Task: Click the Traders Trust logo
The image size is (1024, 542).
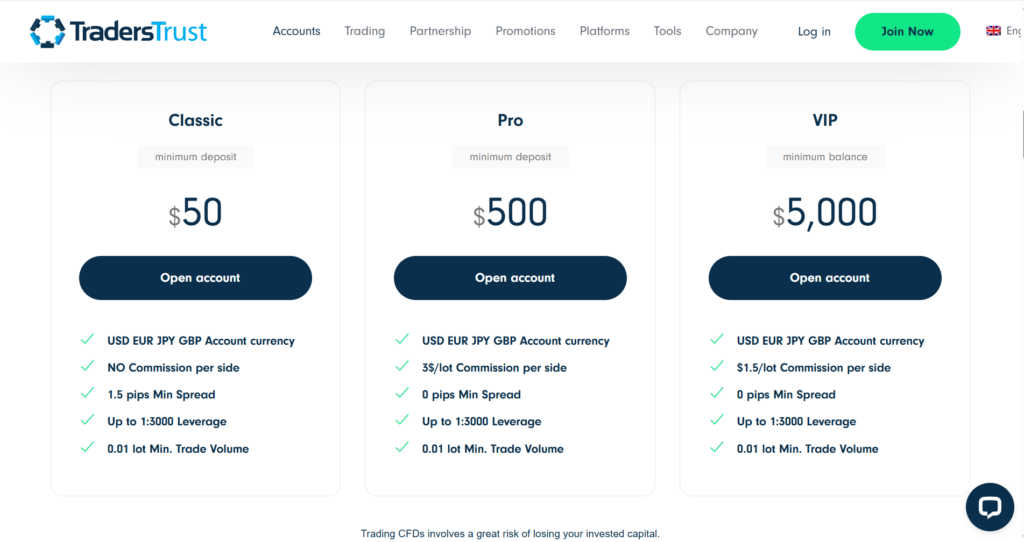Action: (x=118, y=31)
